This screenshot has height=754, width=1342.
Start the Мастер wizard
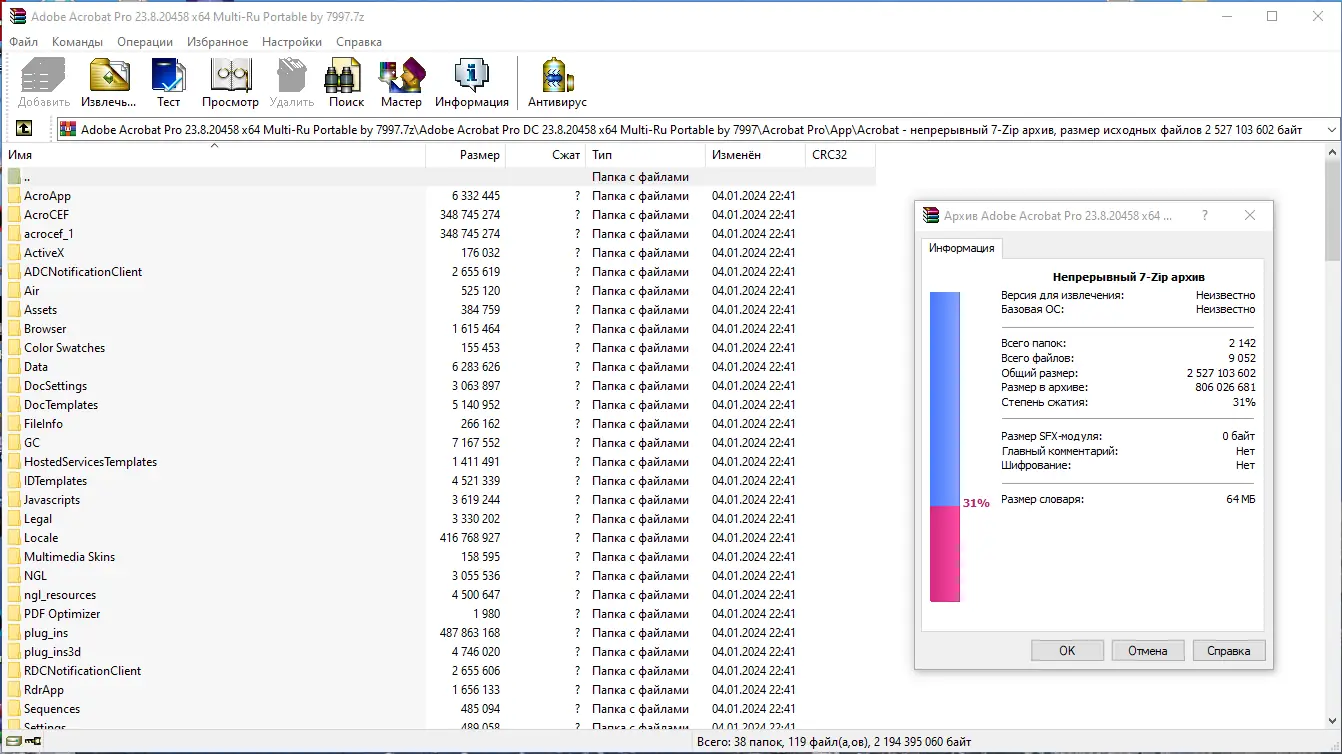point(401,83)
